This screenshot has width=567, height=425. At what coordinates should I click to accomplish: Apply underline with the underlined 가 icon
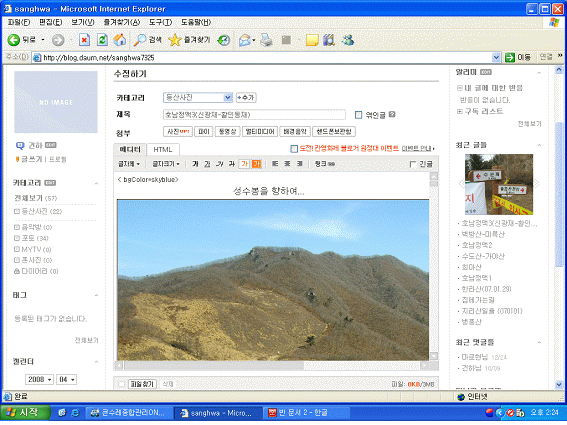coord(207,164)
